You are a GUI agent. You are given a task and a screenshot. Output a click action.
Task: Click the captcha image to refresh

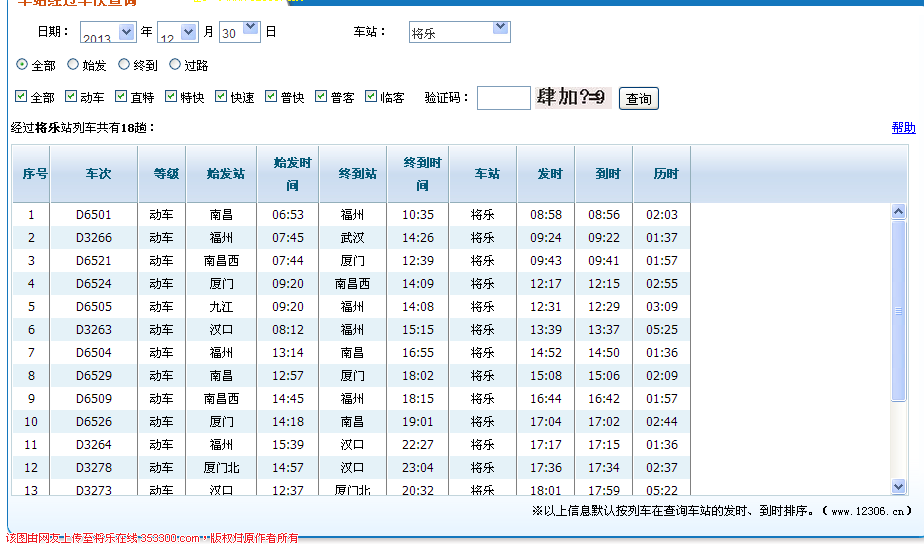point(573,97)
